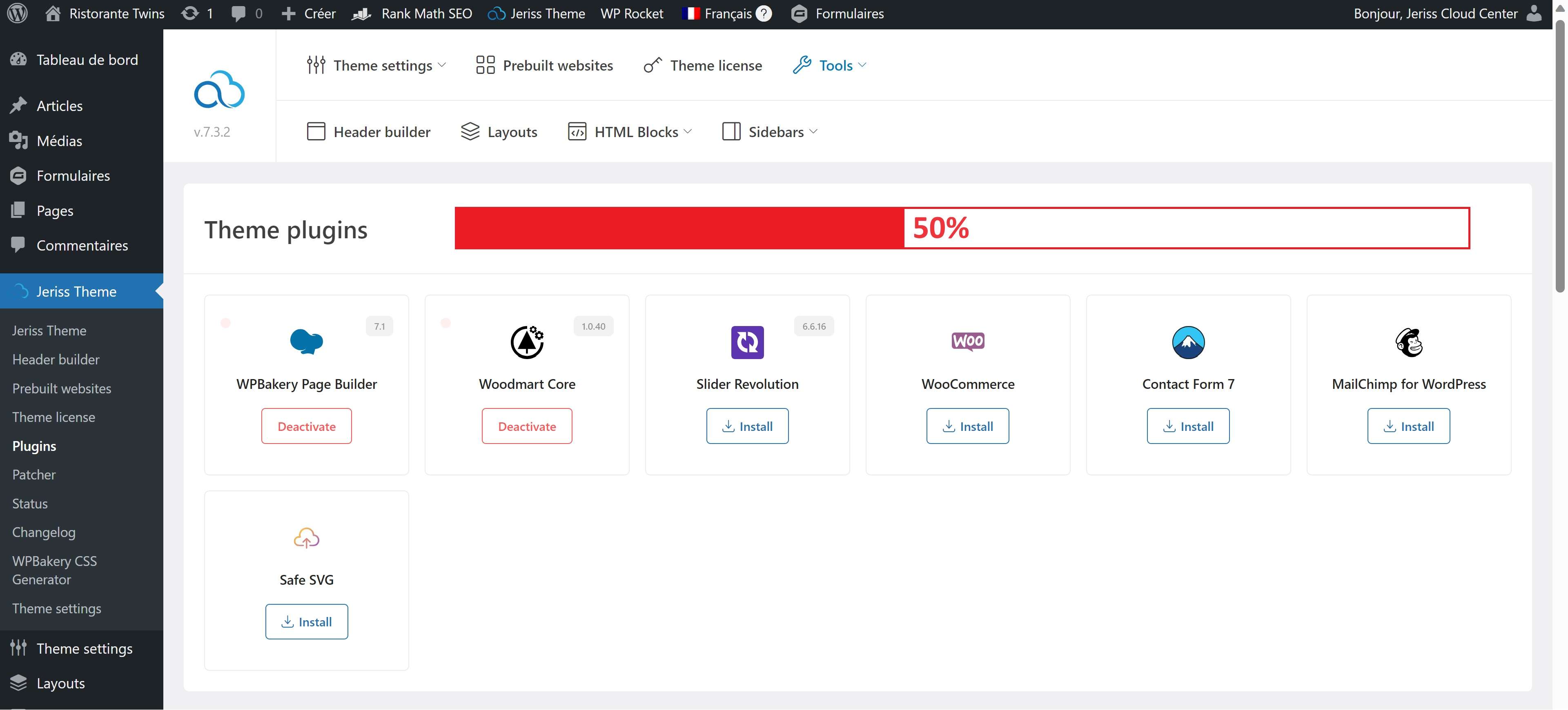
Task: Open the Français language switcher
Action: [x=727, y=13]
